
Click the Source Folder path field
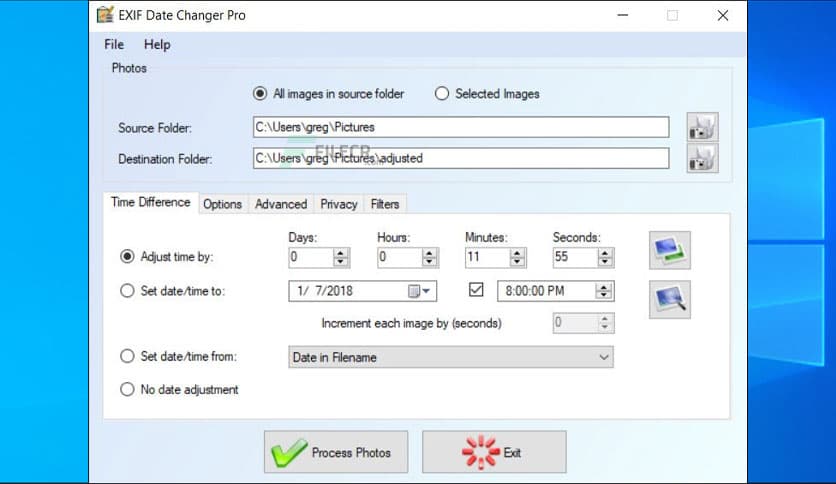click(x=461, y=127)
